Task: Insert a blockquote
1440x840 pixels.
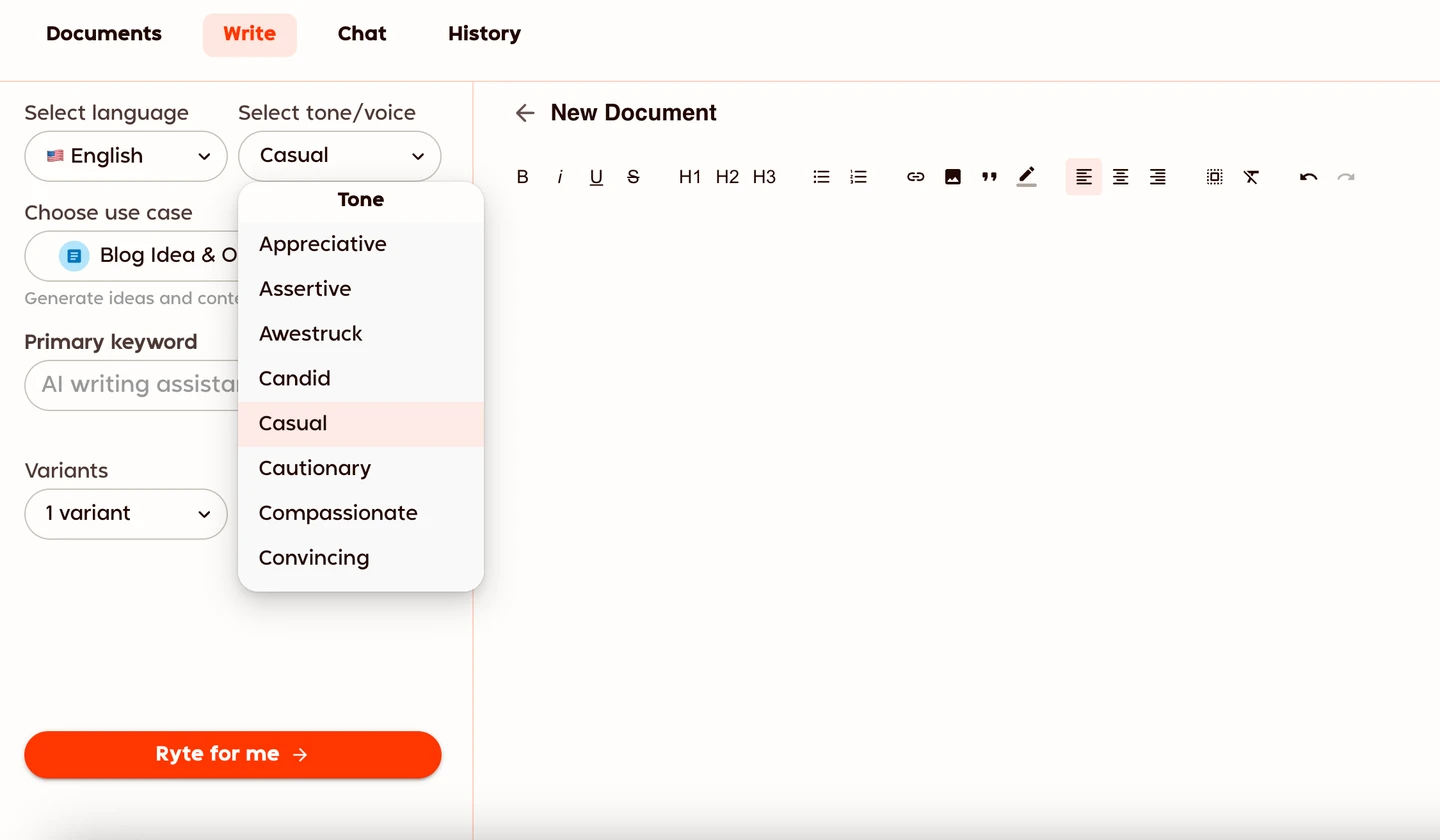Action: pyautogui.click(x=989, y=176)
